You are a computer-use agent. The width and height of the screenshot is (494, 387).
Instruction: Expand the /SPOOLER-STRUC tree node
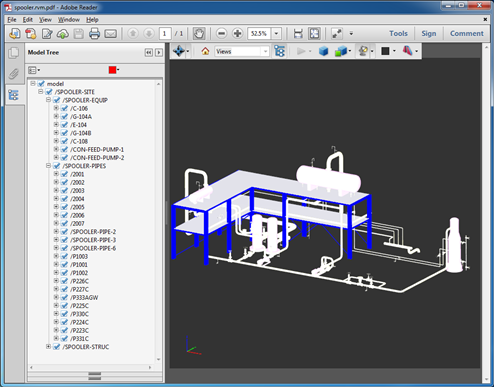pyautogui.click(x=48, y=347)
